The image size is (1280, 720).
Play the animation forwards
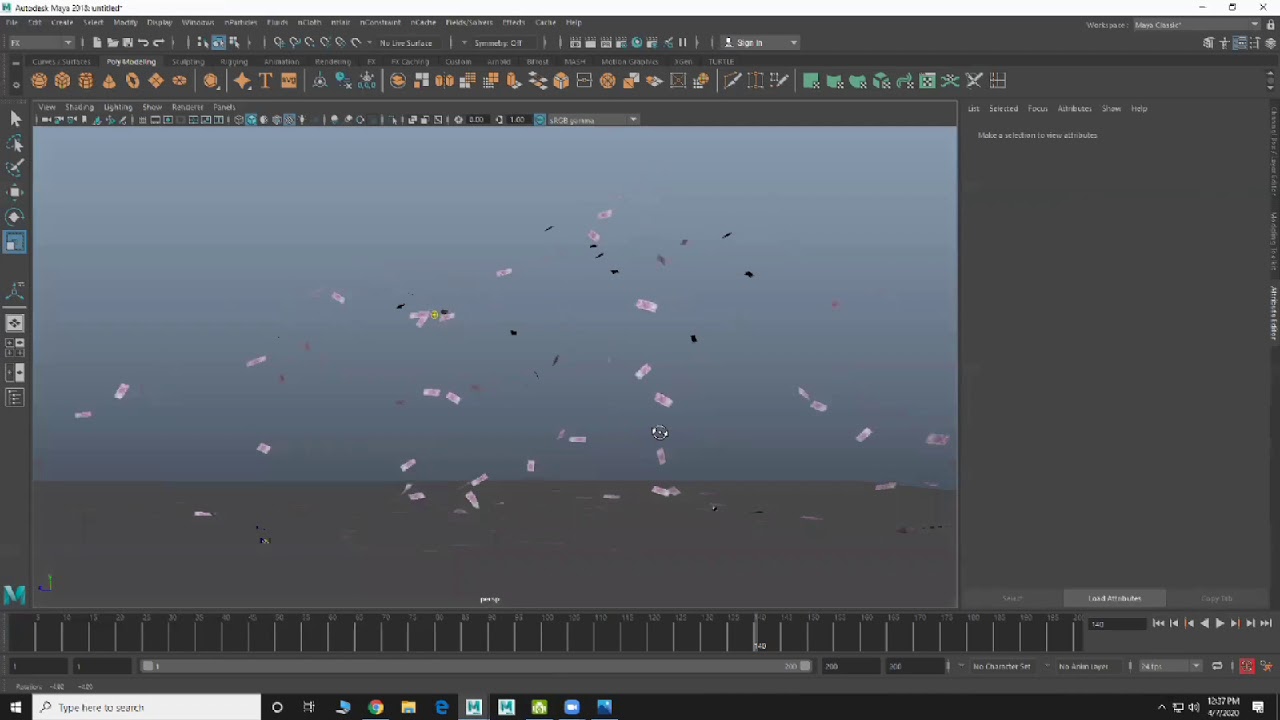click(1220, 623)
